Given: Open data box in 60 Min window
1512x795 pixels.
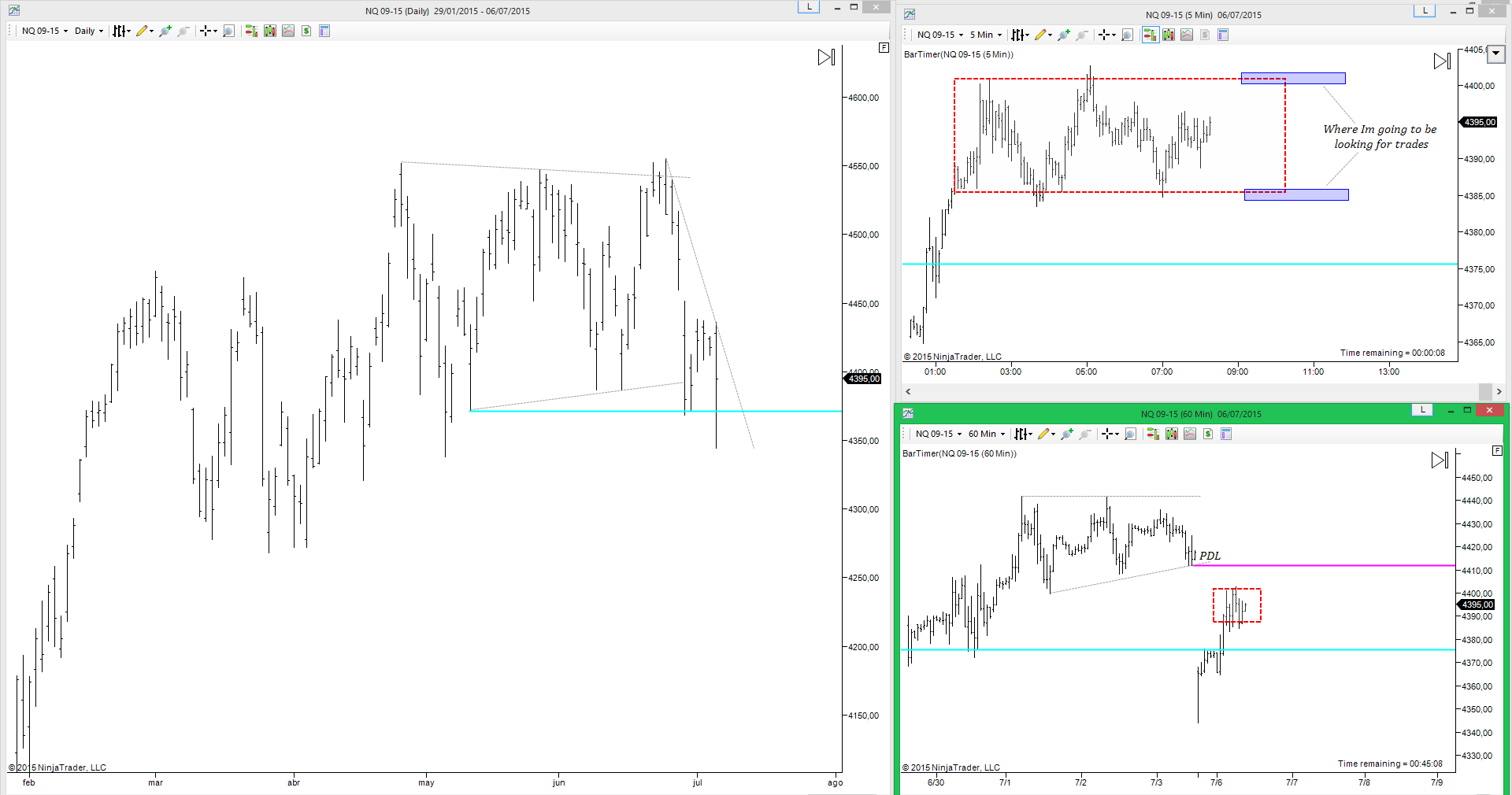Looking at the screenshot, I should click(1131, 434).
